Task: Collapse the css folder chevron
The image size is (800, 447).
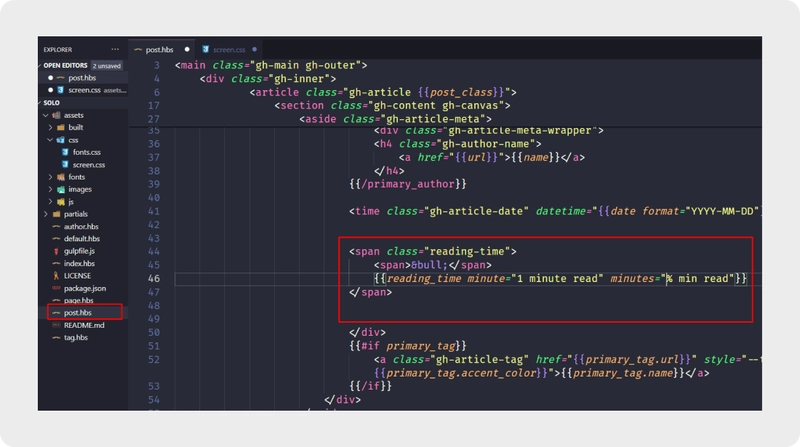Action: click(50, 140)
